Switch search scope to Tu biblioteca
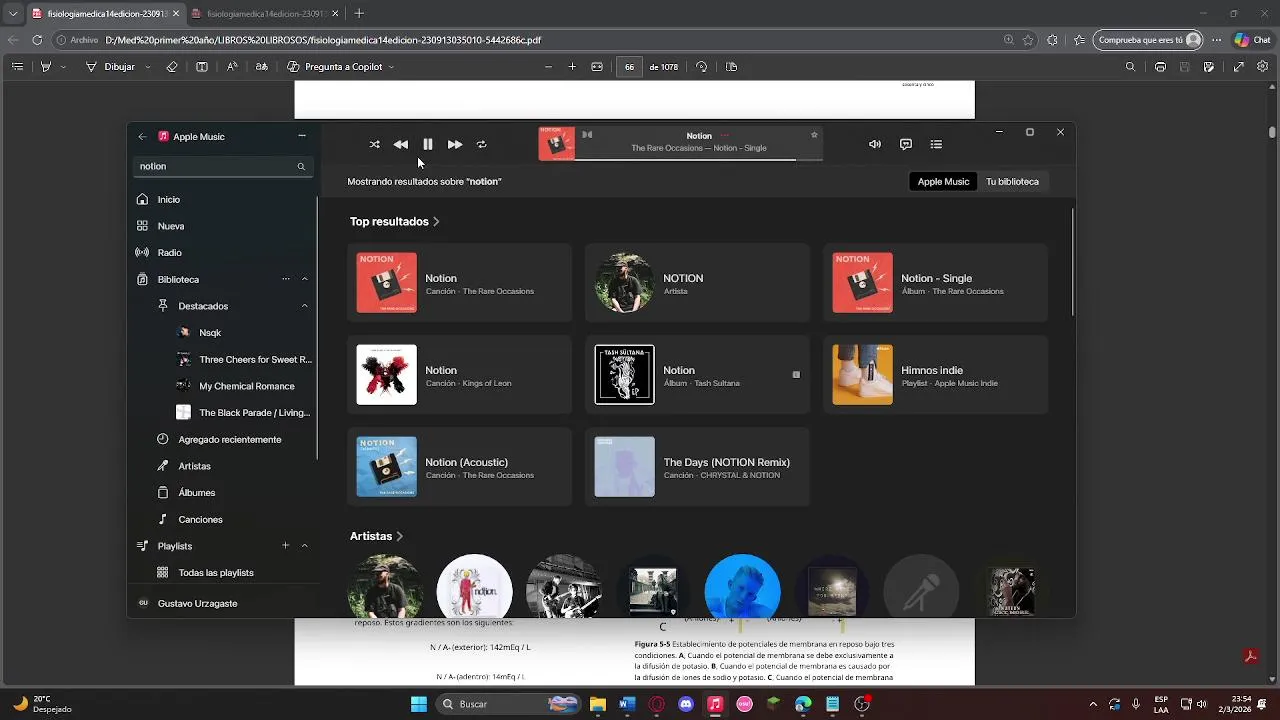This screenshot has height=720, width=1280. 1012,181
